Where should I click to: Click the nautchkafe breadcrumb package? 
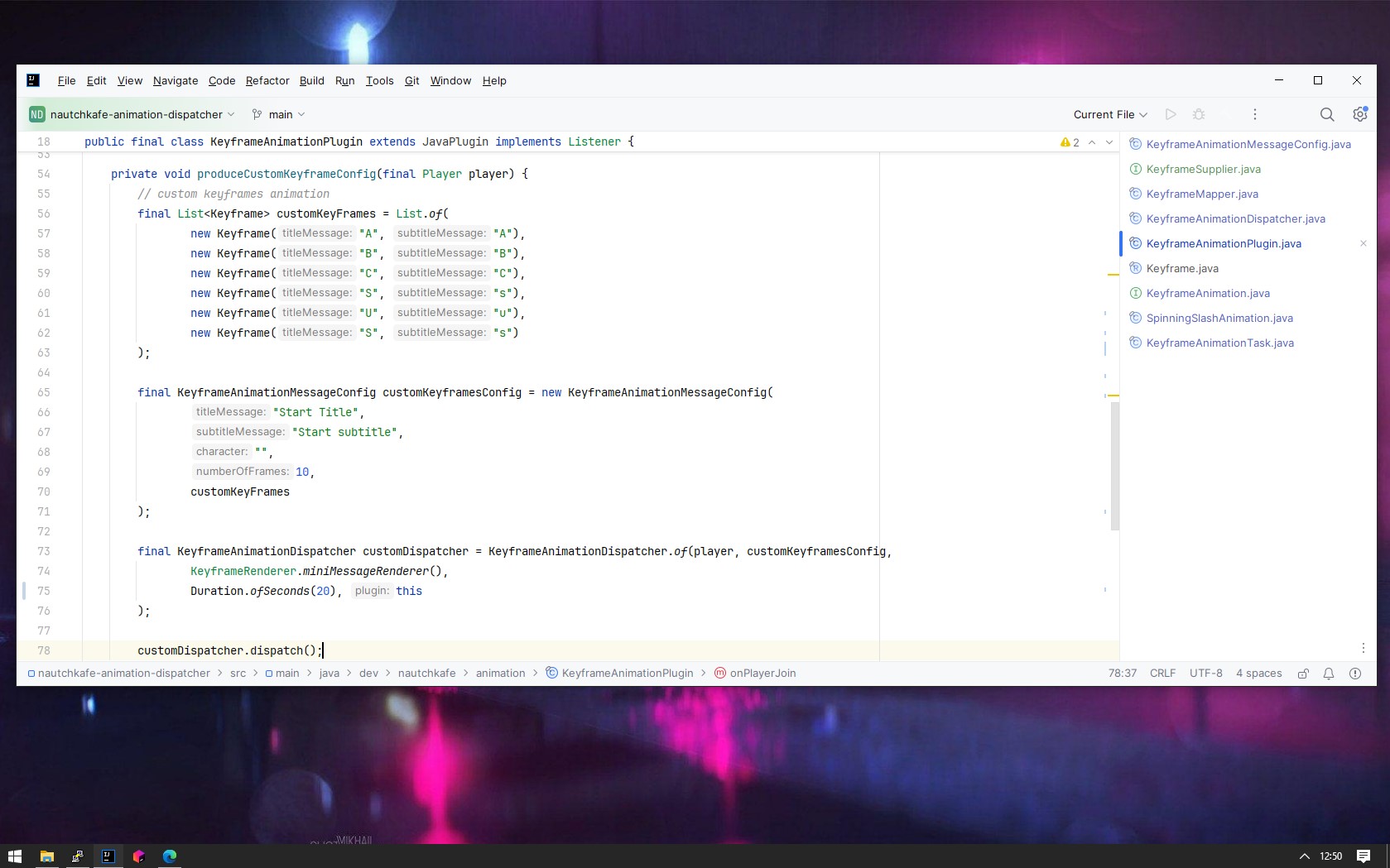coord(427,674)
